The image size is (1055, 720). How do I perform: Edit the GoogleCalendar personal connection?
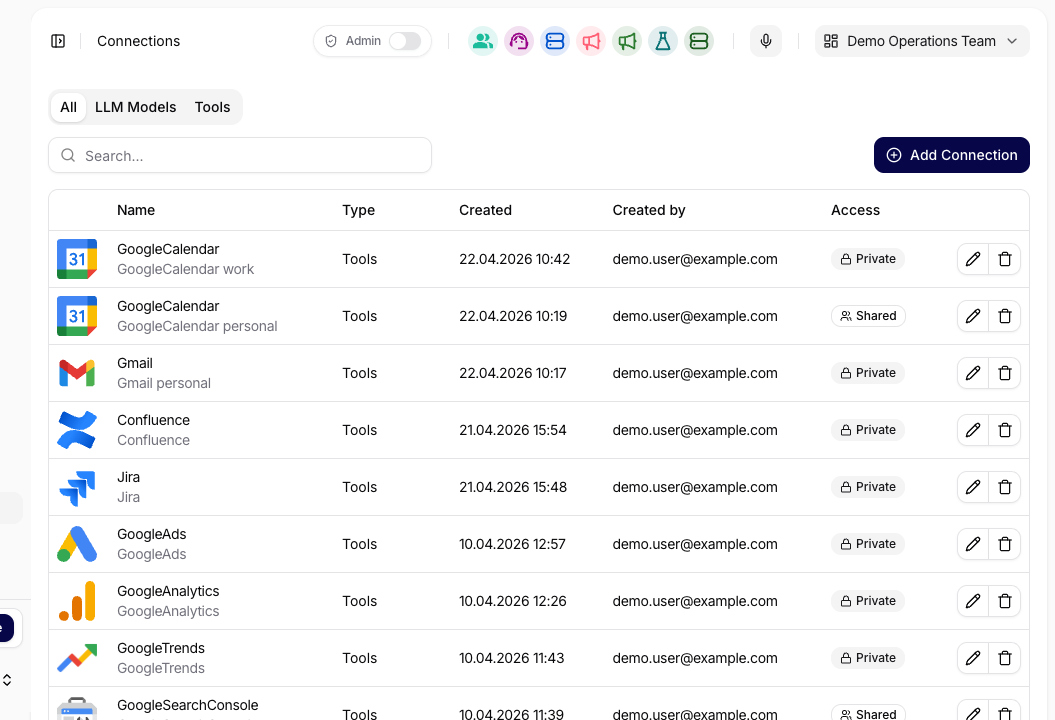click(973, 316)
